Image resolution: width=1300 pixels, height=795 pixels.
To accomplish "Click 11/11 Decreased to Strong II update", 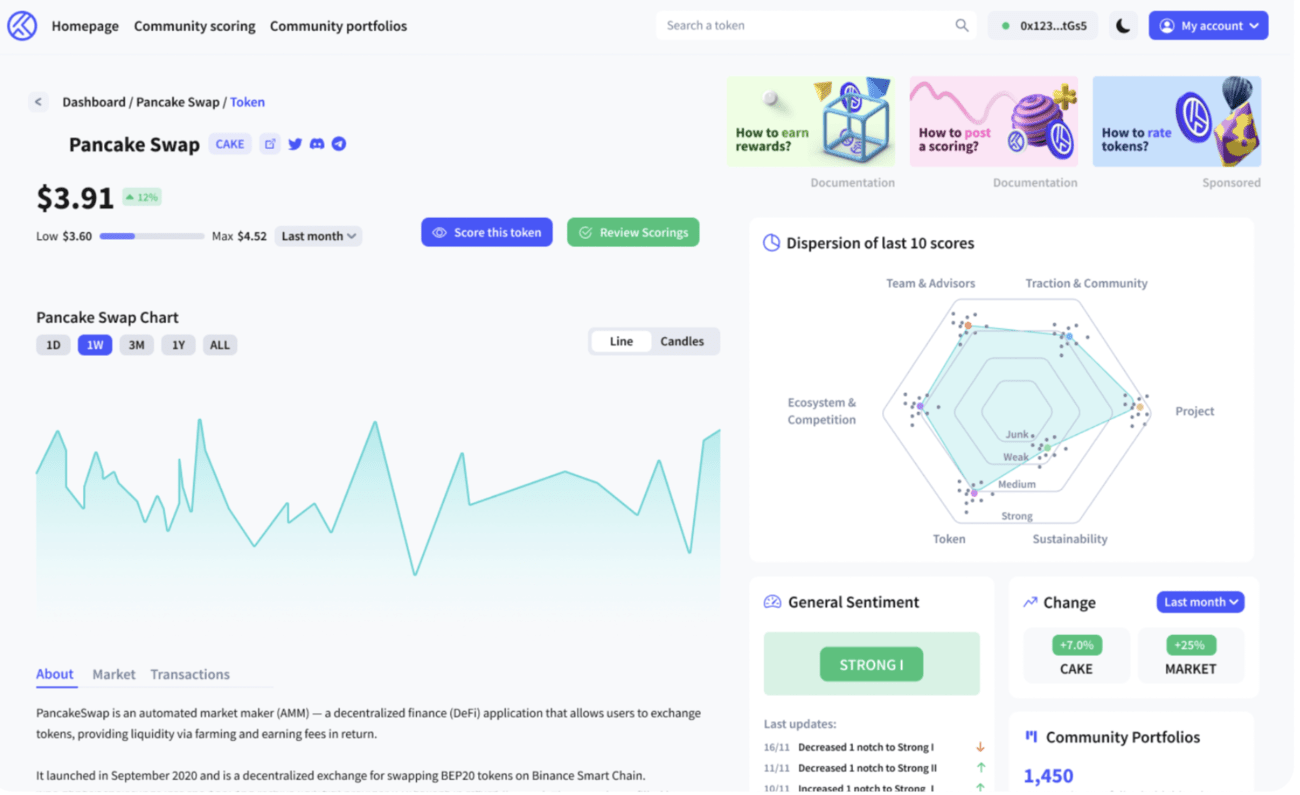I will tap(866, 768).
